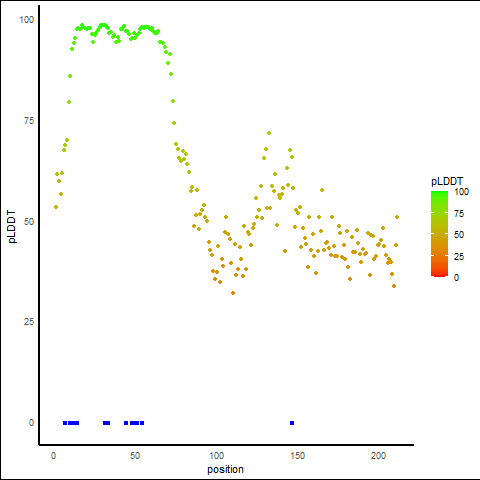Image resolution: width=480 pixels, height=480 pixels.
Task: Click the y-axis tick label 75
Action: [x=29, y=121]
